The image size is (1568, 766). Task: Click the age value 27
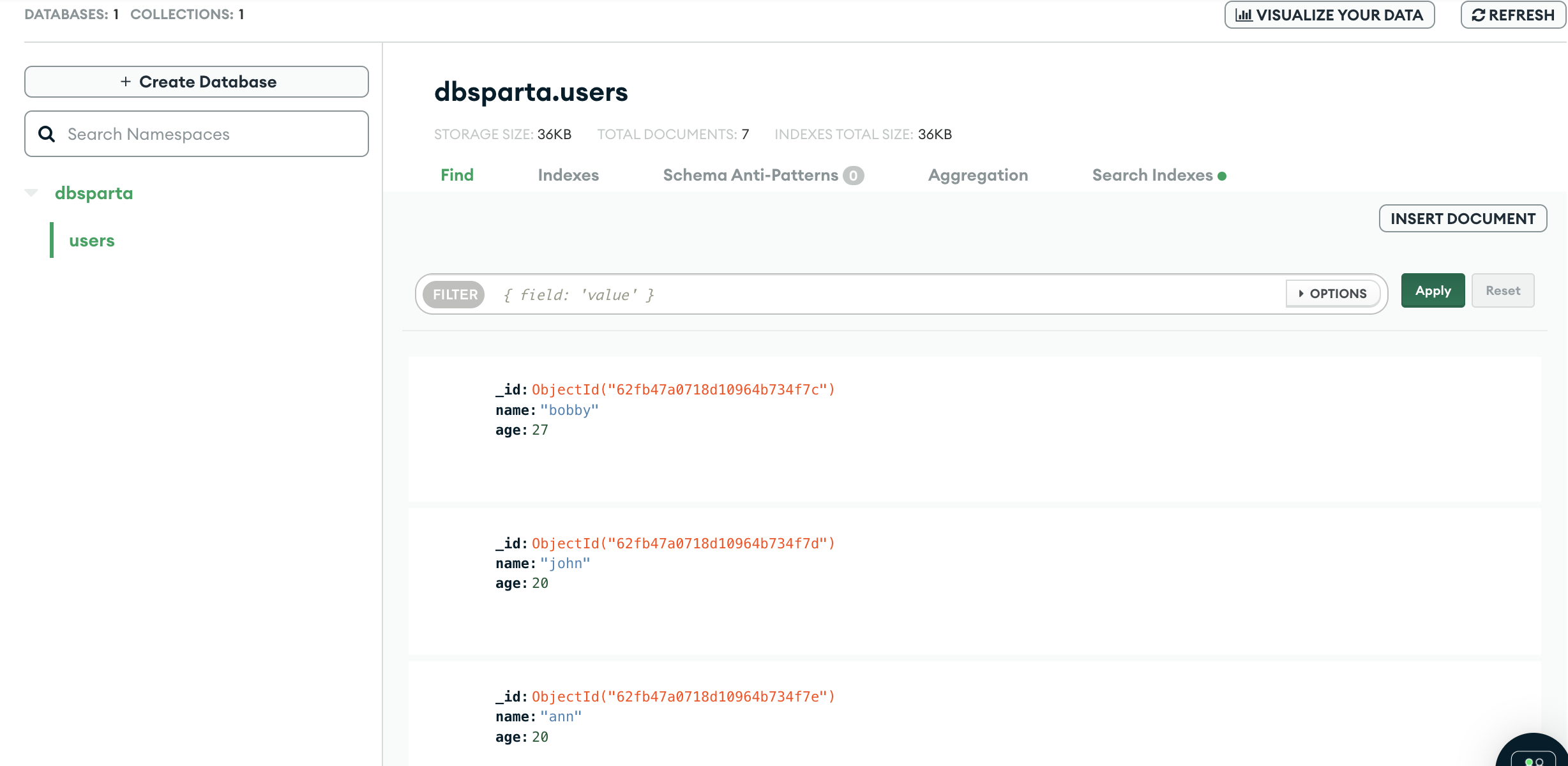tap(540, 430)
